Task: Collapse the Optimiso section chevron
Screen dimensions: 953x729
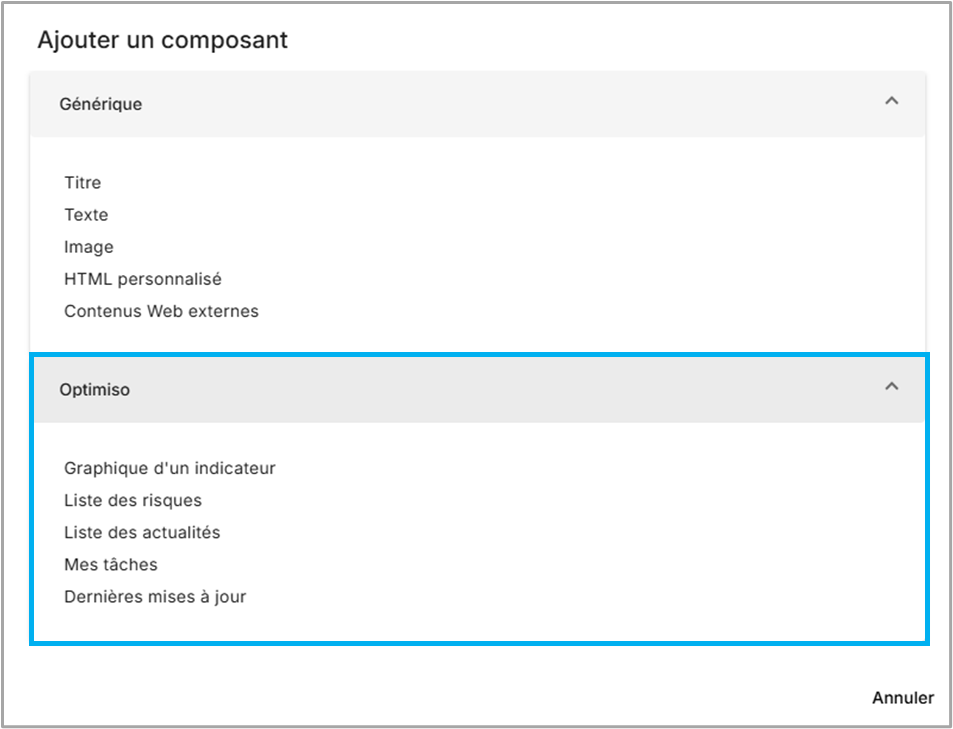Action: tap(892, 387)
